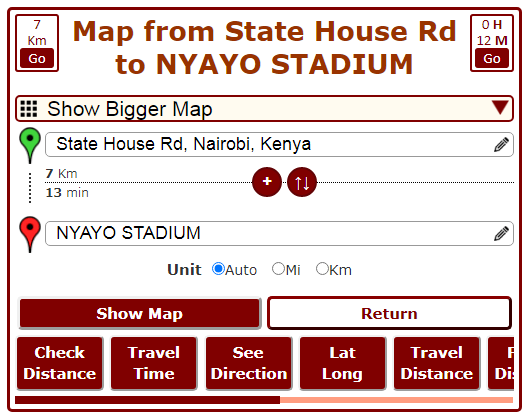The image size is (531, 417).
Task: Click the Go button under 7 Km
Action: click(x=37, y=59)
